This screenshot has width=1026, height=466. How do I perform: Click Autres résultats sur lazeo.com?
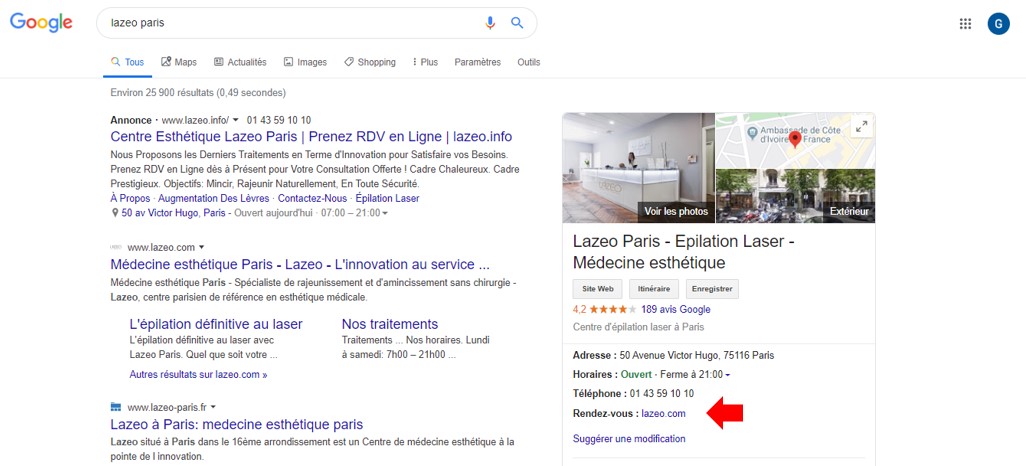click(198, 375)
